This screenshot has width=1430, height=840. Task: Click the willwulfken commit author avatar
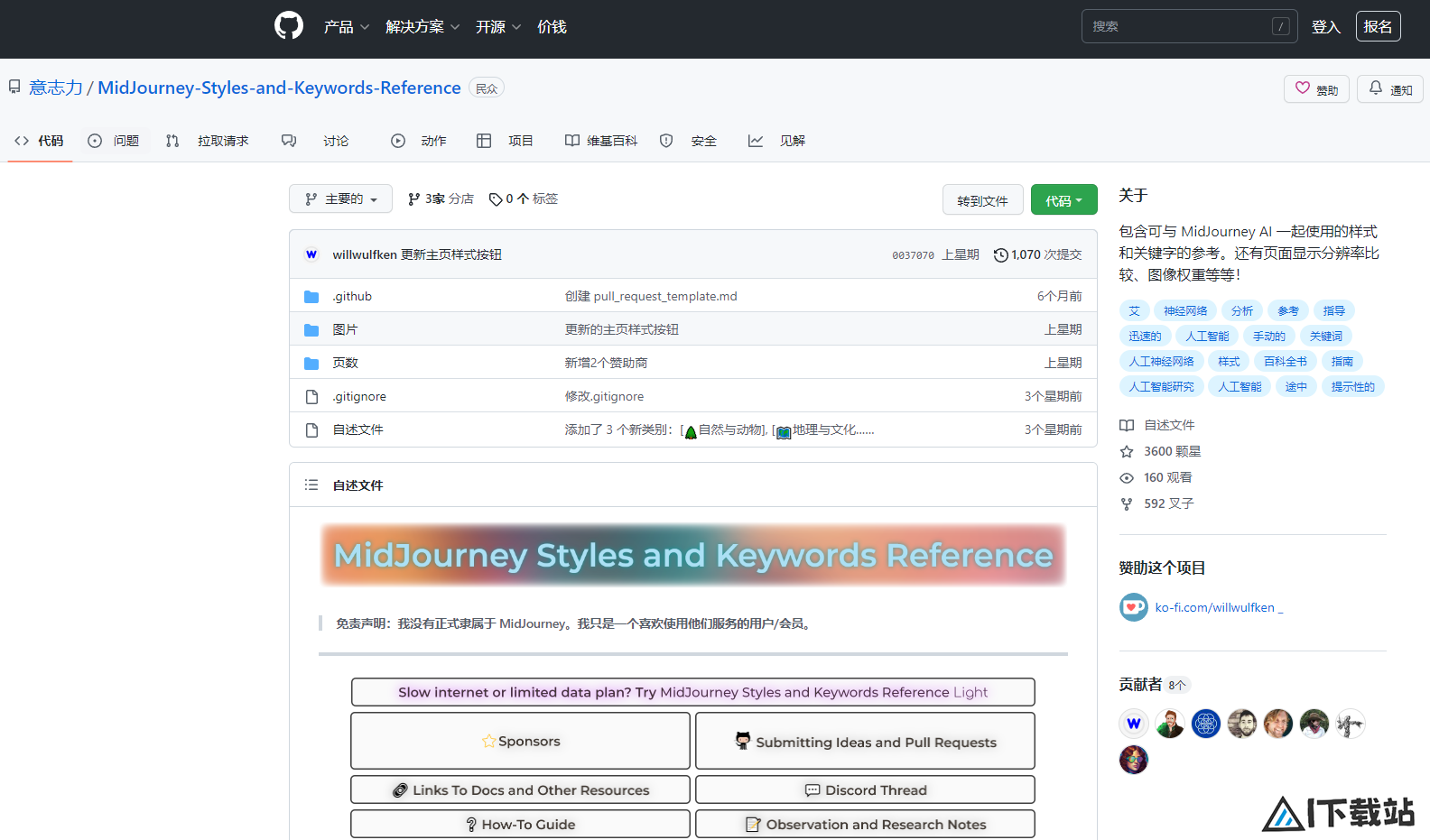311,254
